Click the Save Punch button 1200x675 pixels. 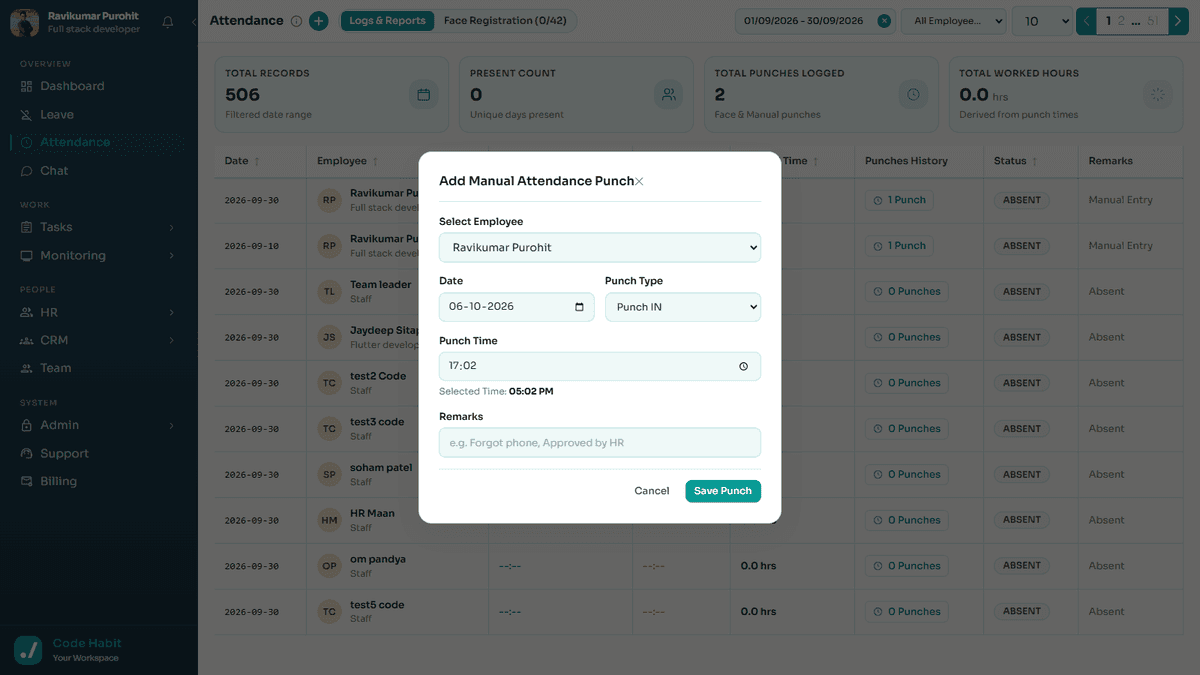723,491
